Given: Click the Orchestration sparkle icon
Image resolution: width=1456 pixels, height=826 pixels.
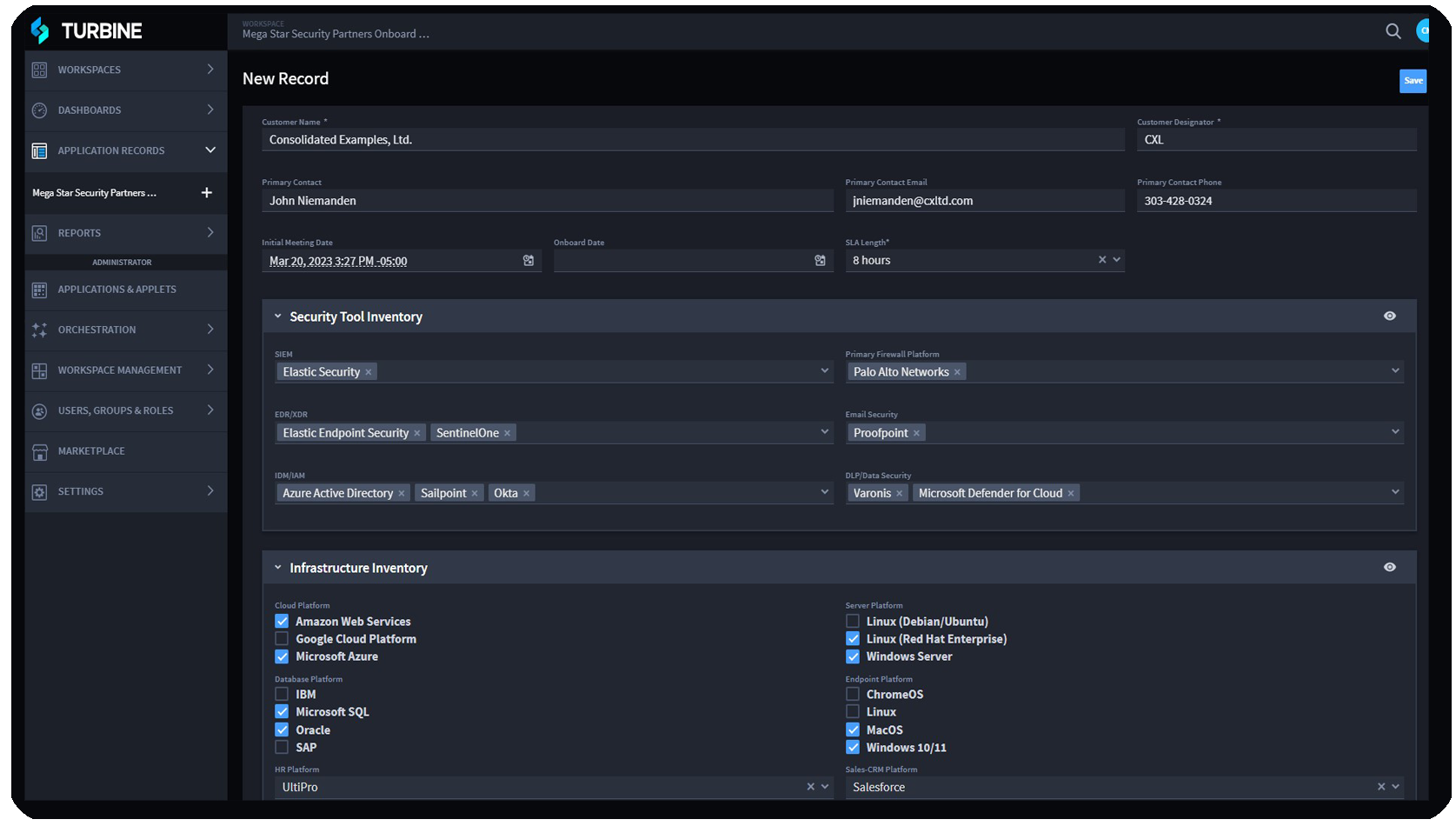Looking at the screenshot, I should pyautogui.click(x=39, y=330).
